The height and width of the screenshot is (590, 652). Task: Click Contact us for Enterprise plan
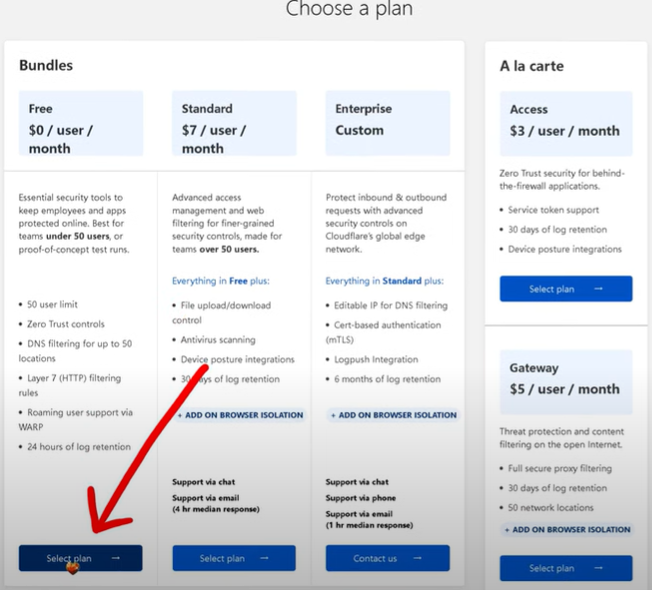[388, 558]
